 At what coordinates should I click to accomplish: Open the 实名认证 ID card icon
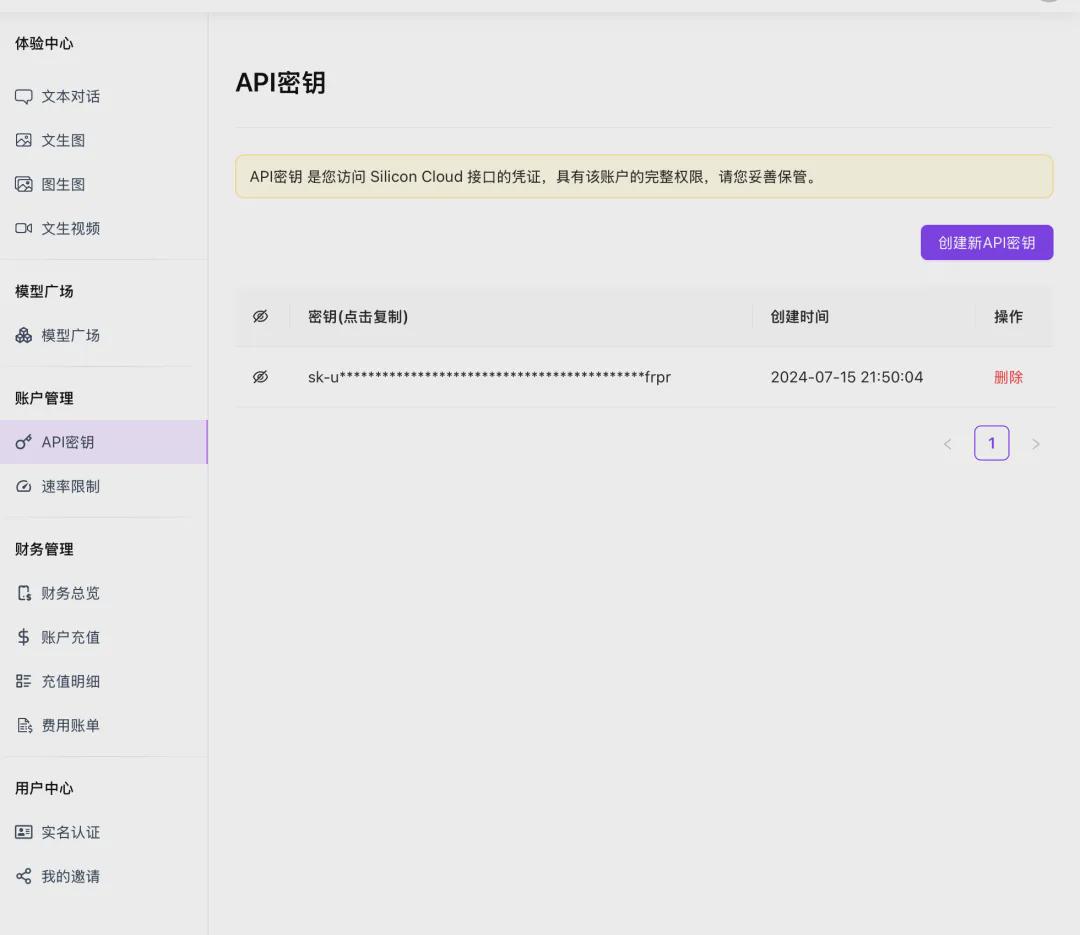[24, 833]
